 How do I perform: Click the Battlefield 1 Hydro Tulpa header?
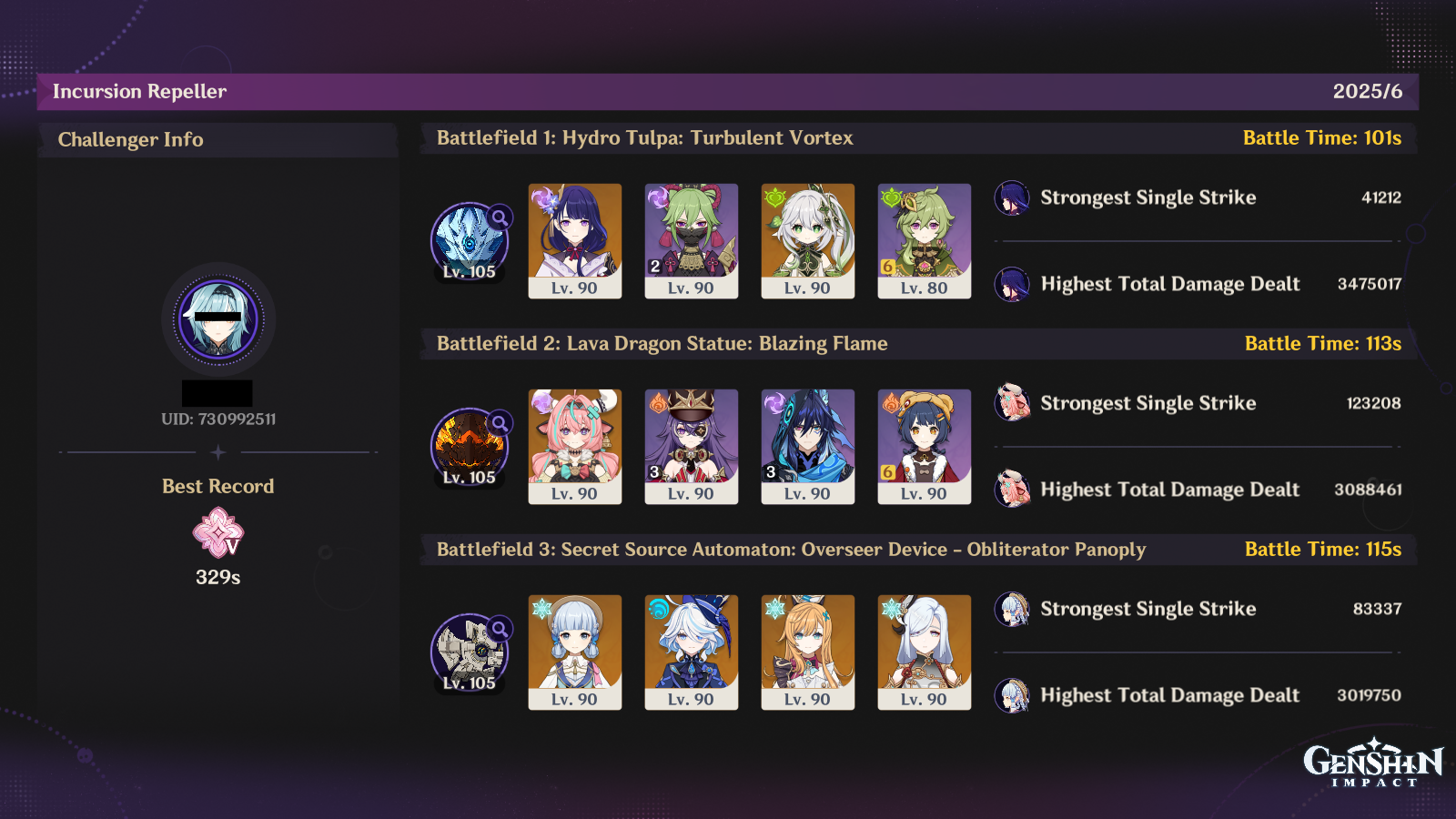point(919,138)
